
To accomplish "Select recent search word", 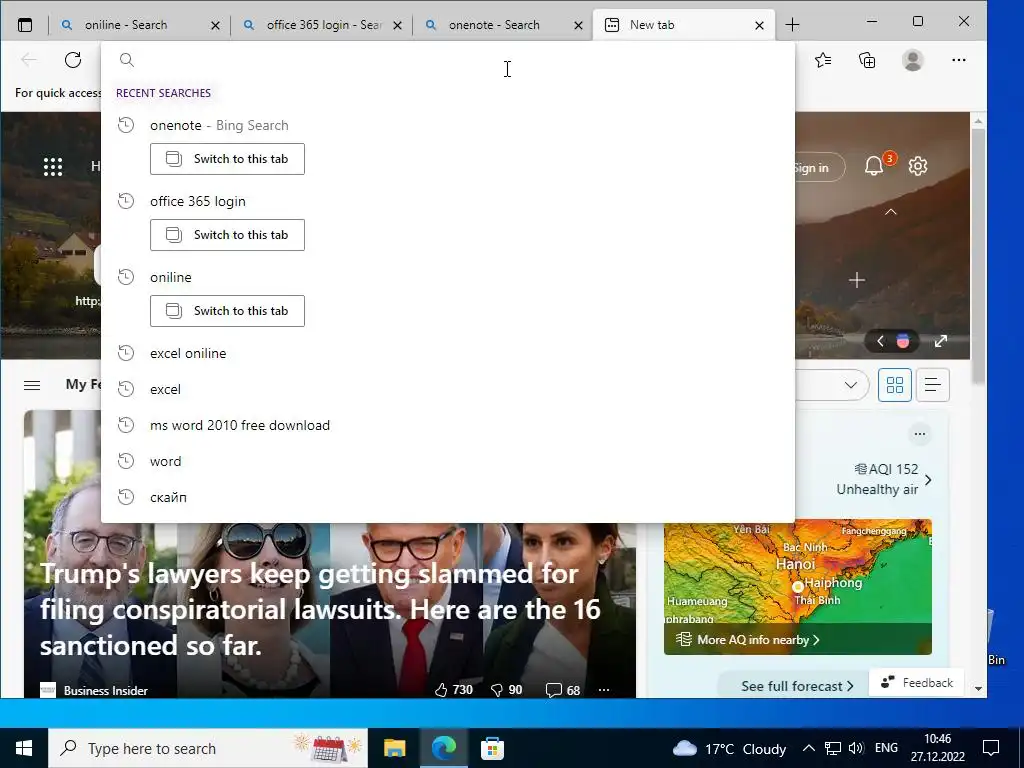I will point(448,461).
